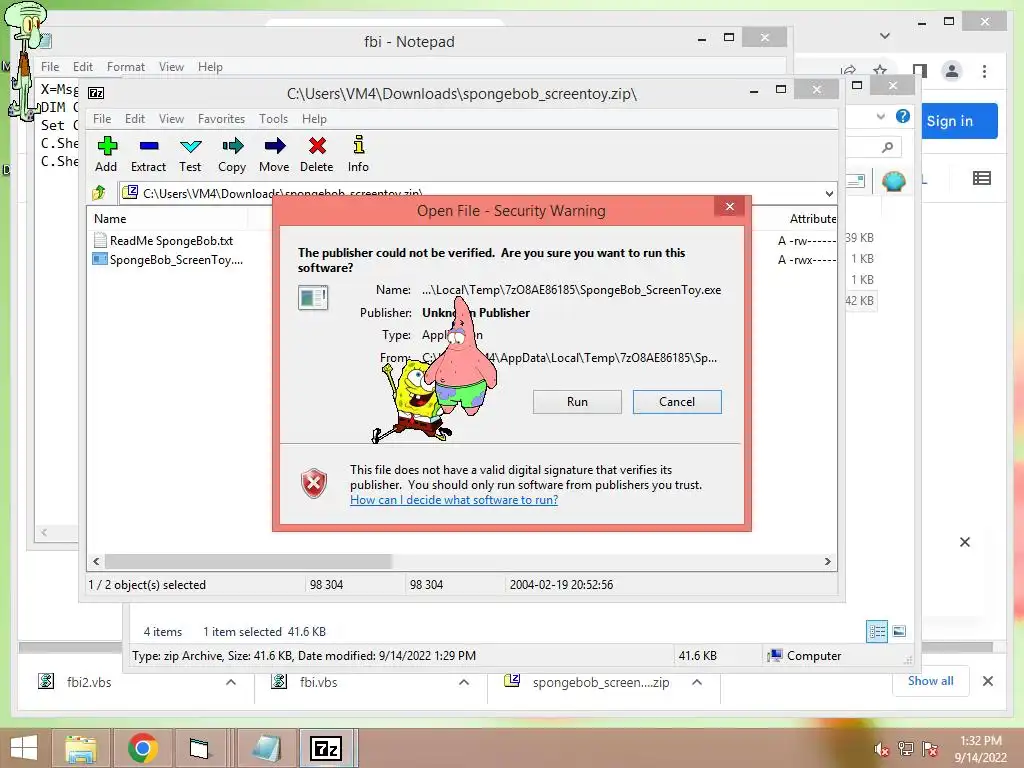Image resolution: width=1024 pixels, height=768 pixels.
Task: Expand options for fbi.vbs download
Action: 464,682
